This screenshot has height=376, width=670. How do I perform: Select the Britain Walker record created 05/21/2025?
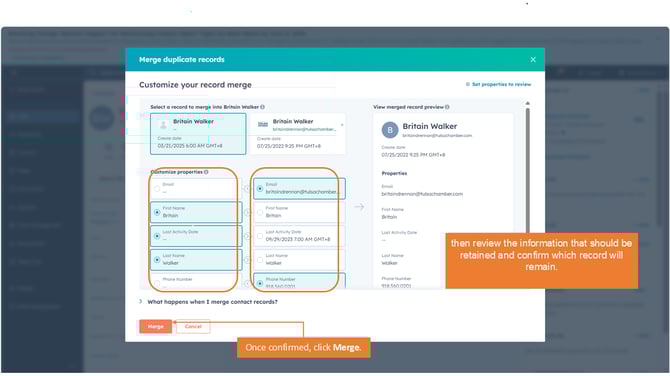(x=198, y=134)
